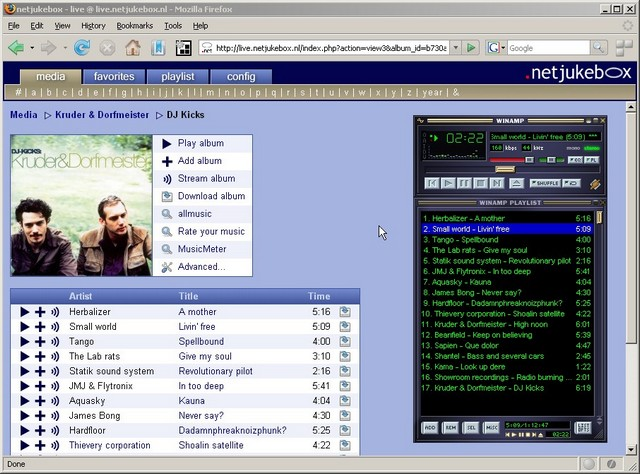Download the James Bong track
This screenshot has width=640, height=474.
coord(345,416)
